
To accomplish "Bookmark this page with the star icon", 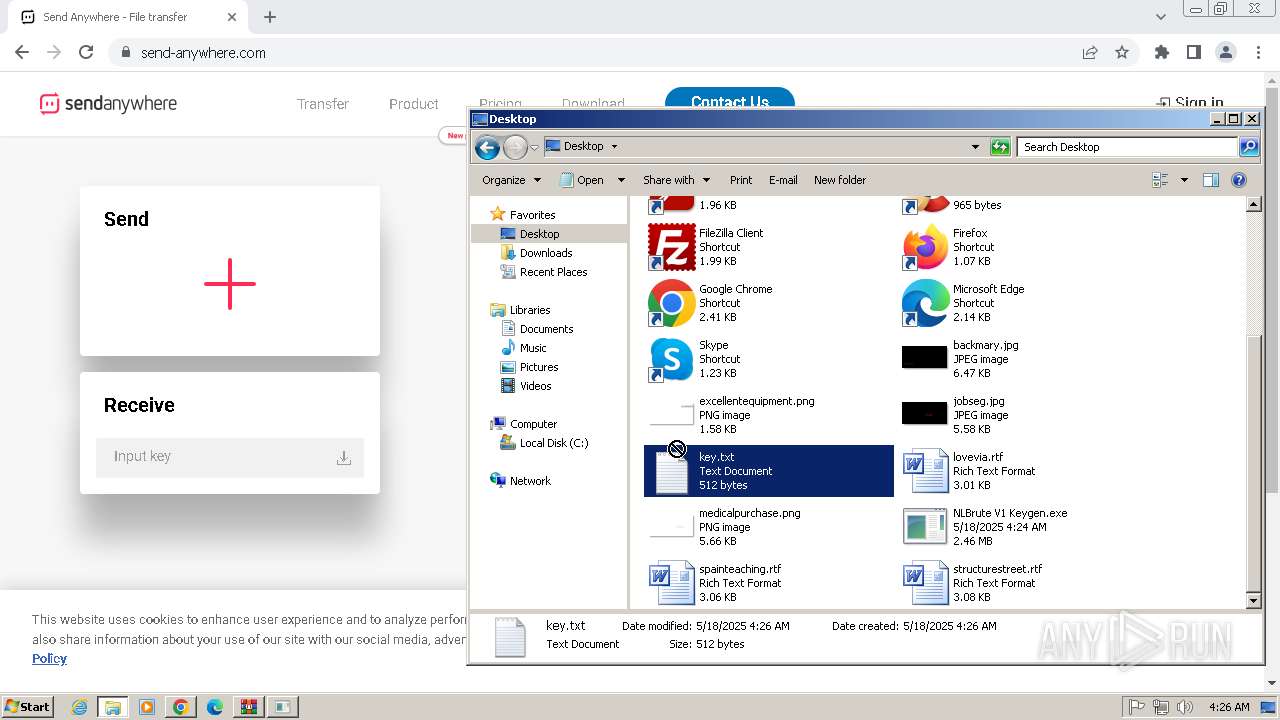I will click(1122, 52).
